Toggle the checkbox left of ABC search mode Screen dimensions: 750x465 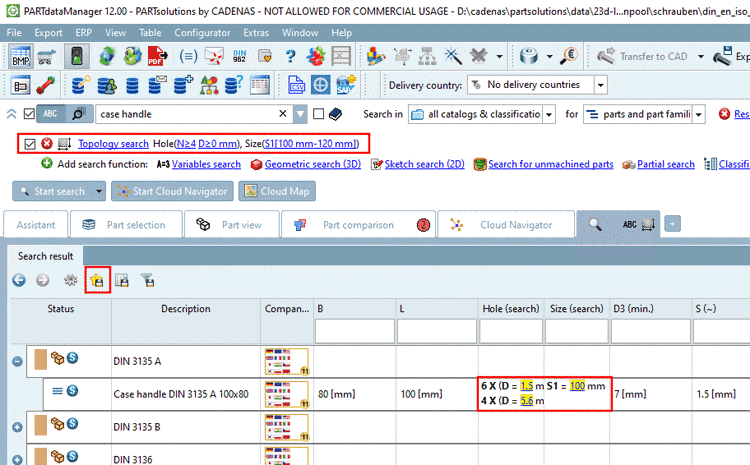(x=29, y=114)
